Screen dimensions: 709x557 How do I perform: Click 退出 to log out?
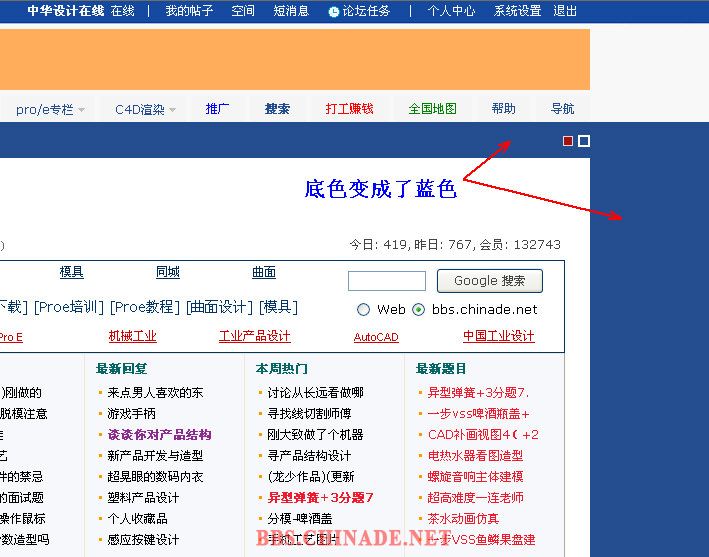[565, 11]
